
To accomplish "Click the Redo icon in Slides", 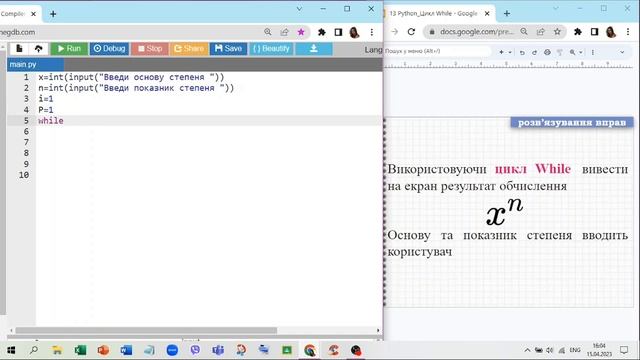I will coord(534,52).
